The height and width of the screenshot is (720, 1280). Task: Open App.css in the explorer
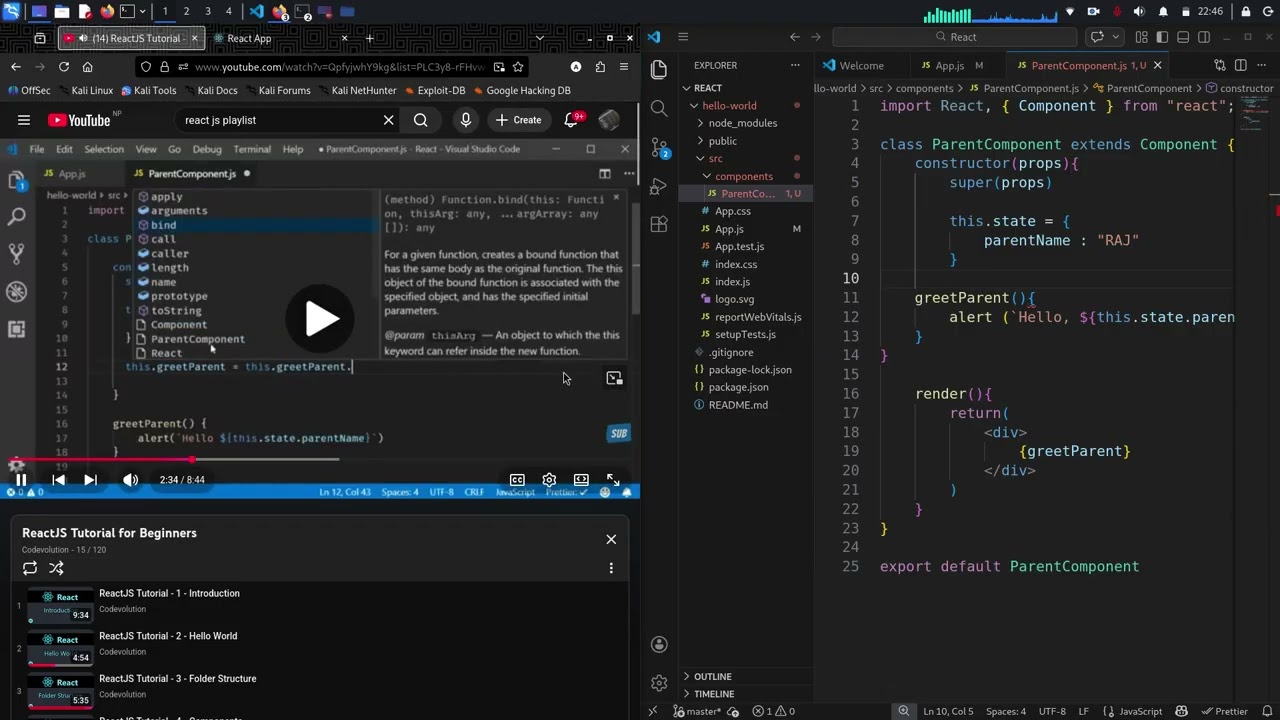[733, 211]
